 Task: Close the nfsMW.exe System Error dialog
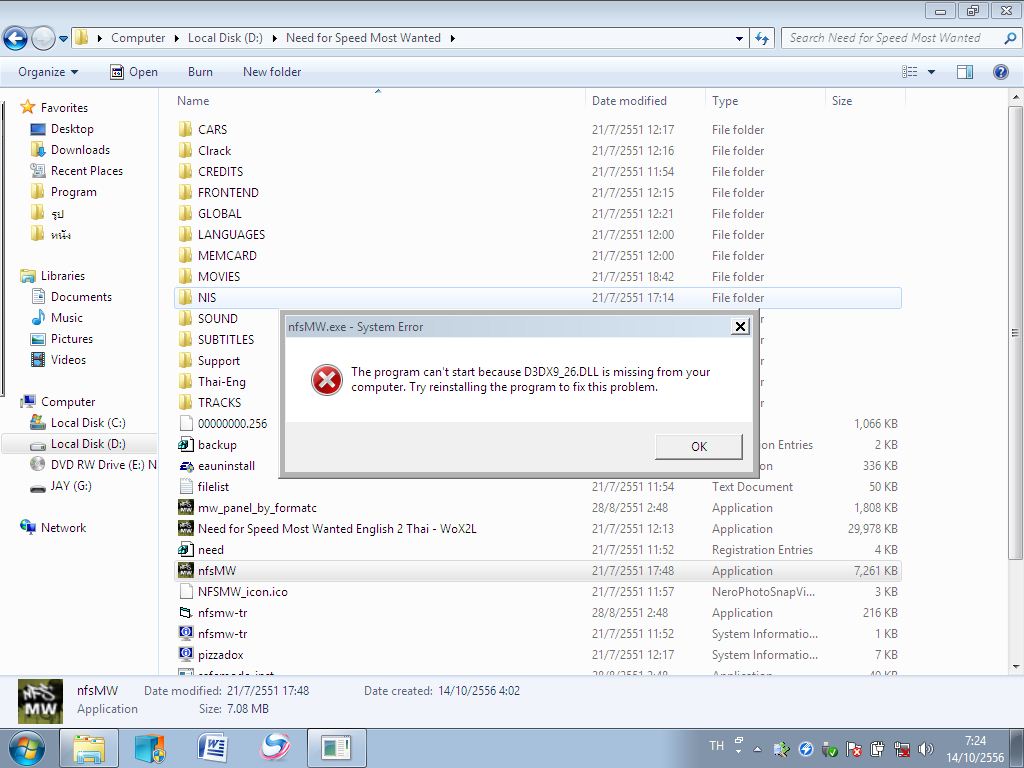(740, 326)
